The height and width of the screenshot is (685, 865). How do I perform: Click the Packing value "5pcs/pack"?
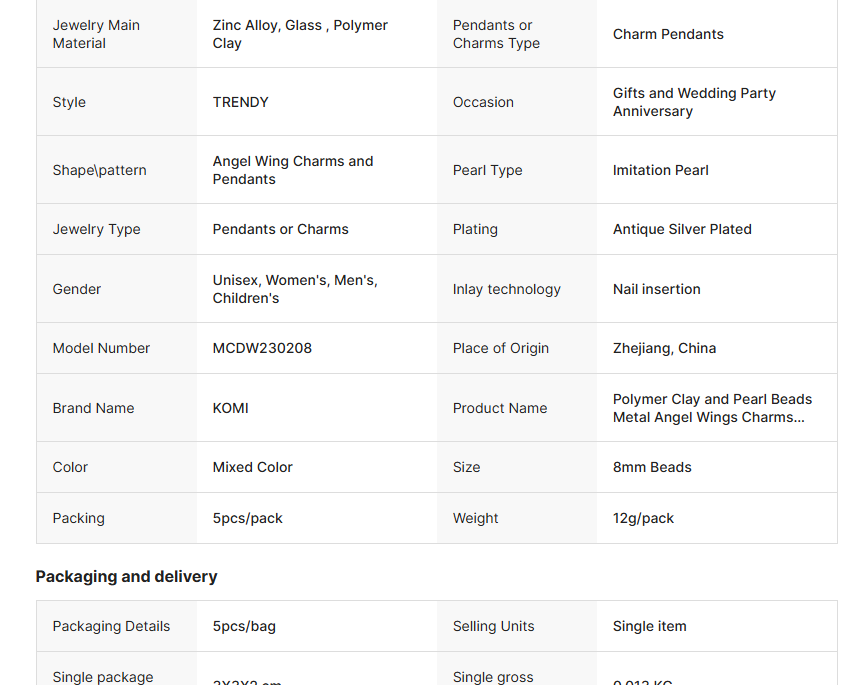(248, 518)
